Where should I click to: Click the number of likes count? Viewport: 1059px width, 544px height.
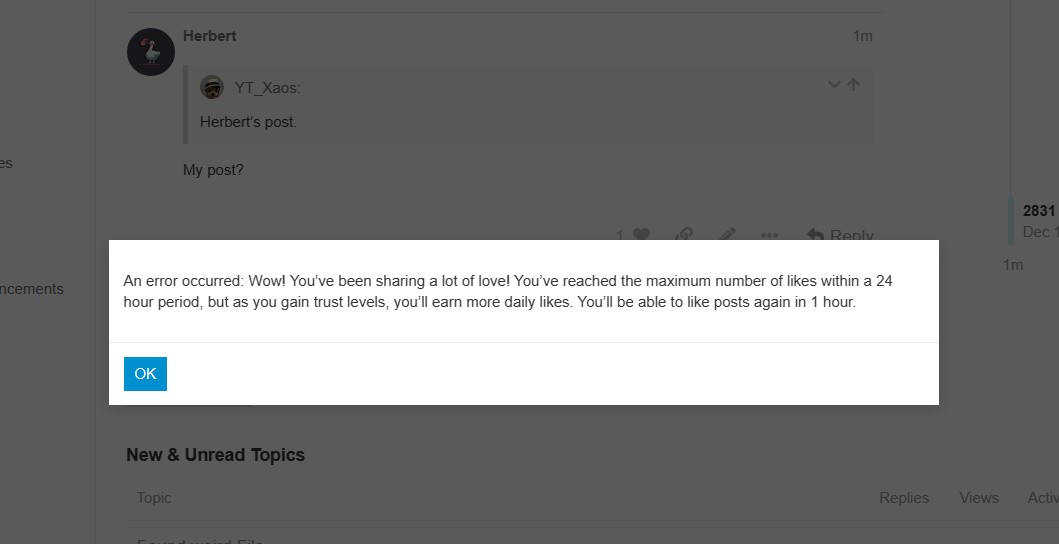pyautogui.click(x=620, y=235)
